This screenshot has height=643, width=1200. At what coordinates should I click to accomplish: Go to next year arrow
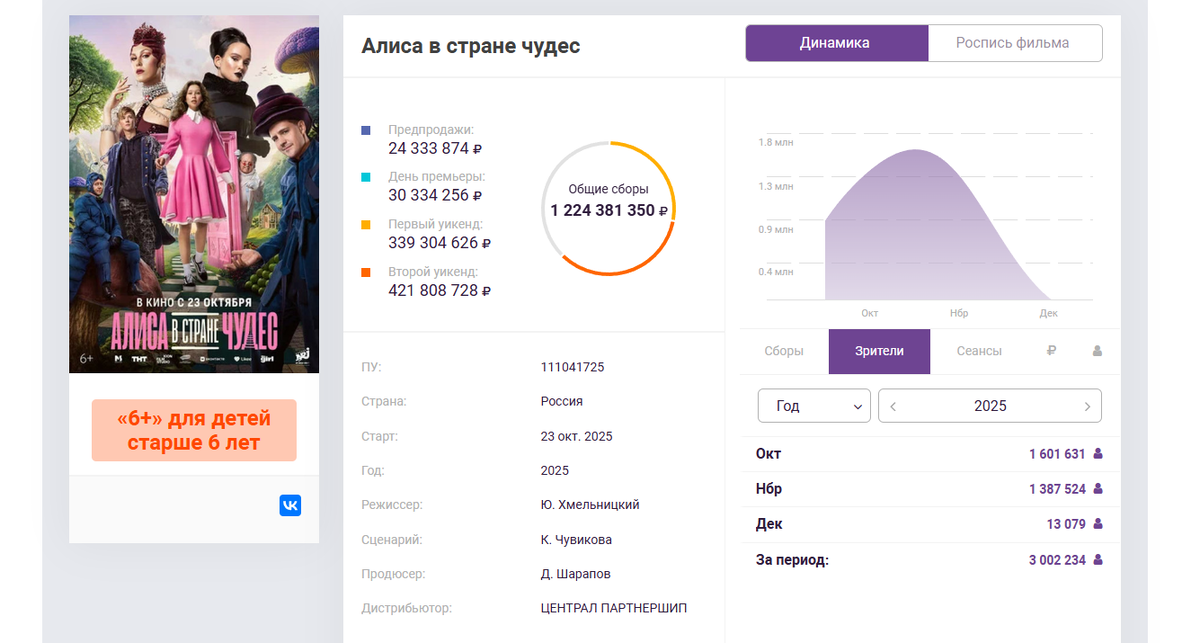(1087, 406)
